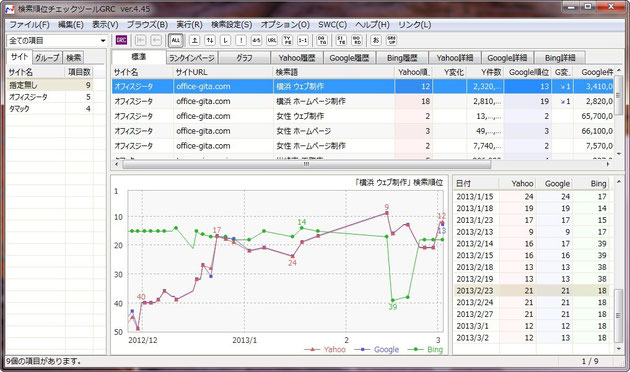Switch to the Google履歴 tab
This screenshot has height=372, width=630.
[349, 58]
